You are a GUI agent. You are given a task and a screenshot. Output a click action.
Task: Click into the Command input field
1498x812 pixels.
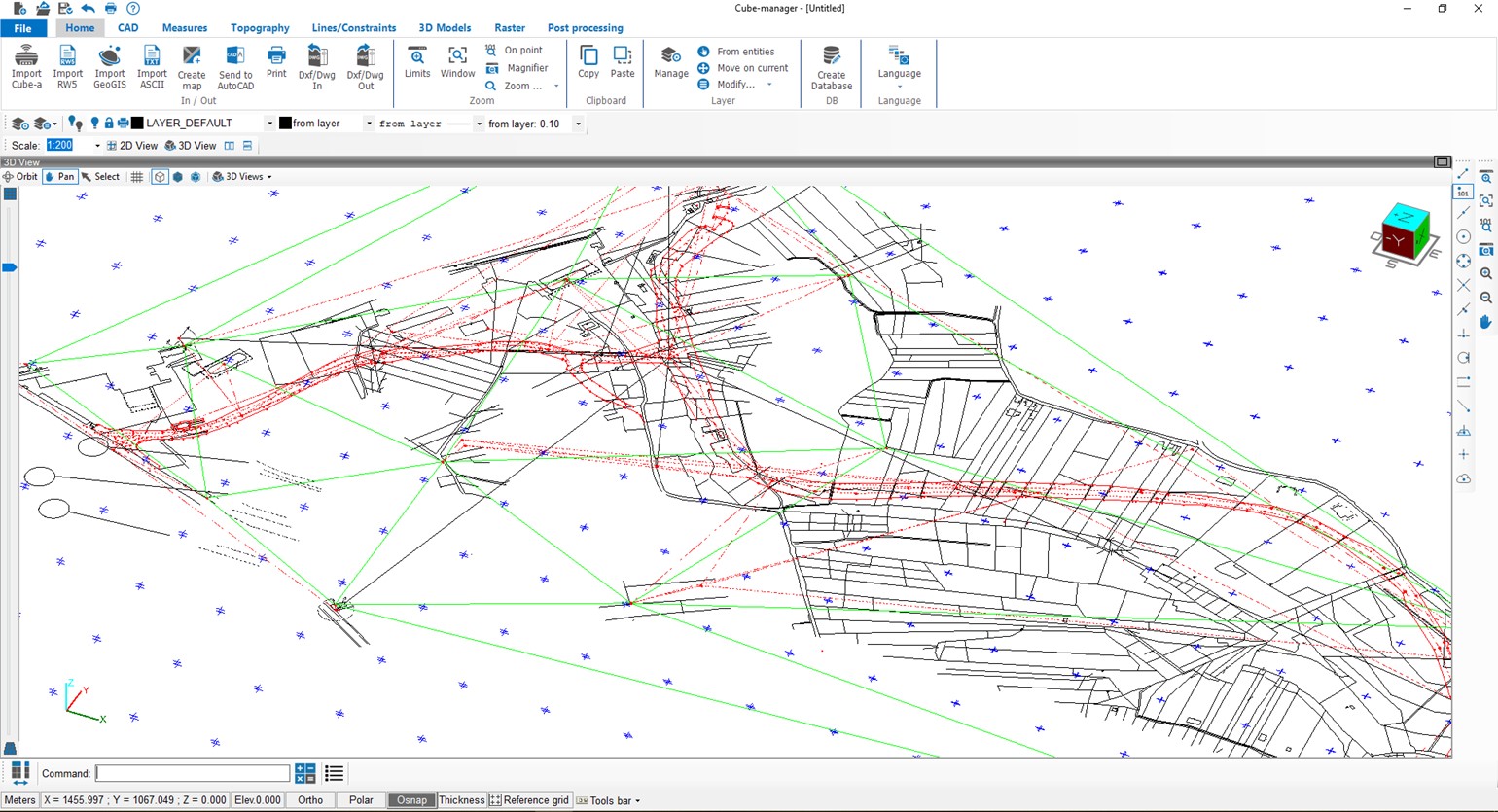click(x=193, y=774)
